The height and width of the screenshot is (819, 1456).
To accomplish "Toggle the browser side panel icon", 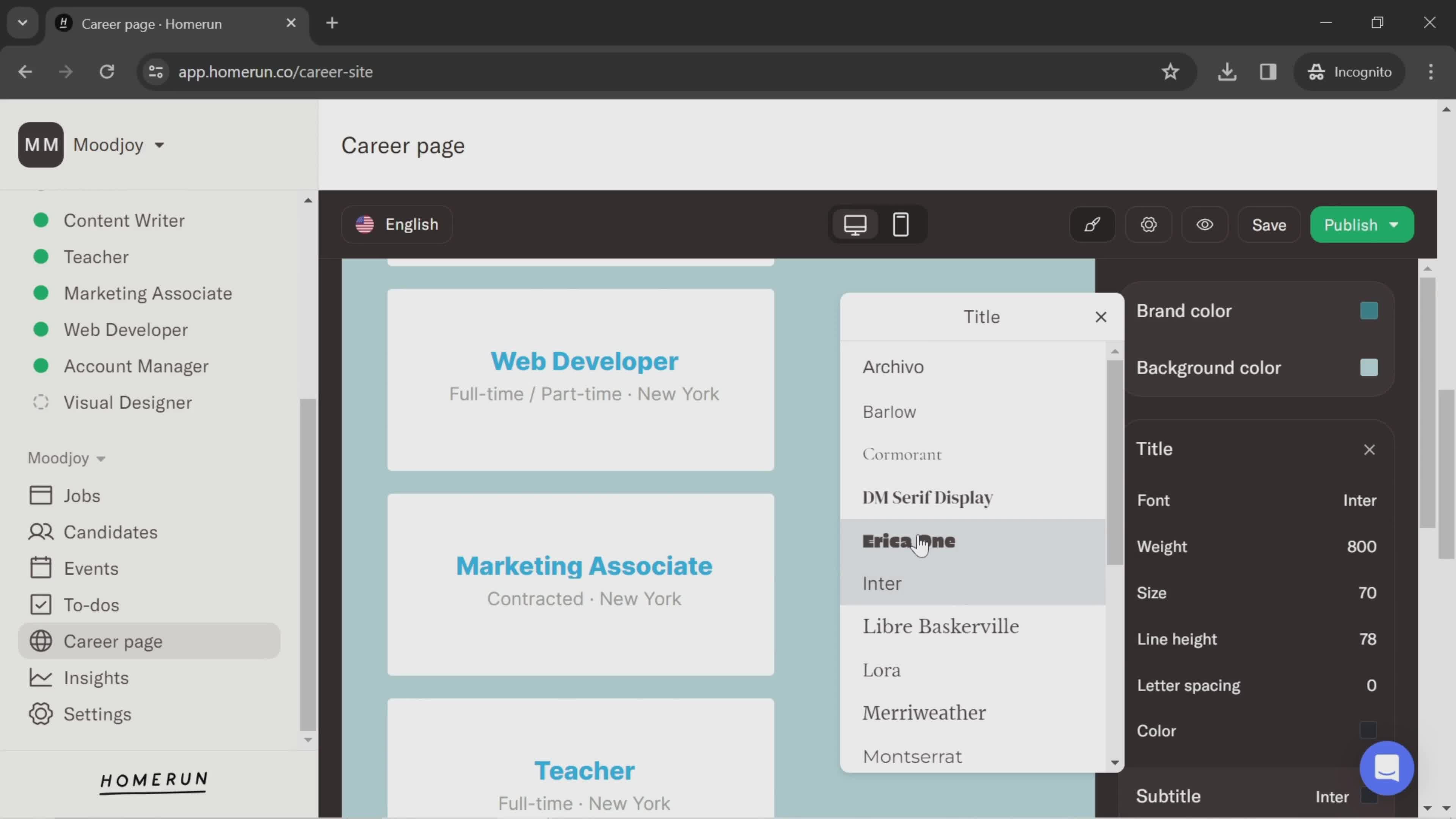I will click(x=1268, y=72).
